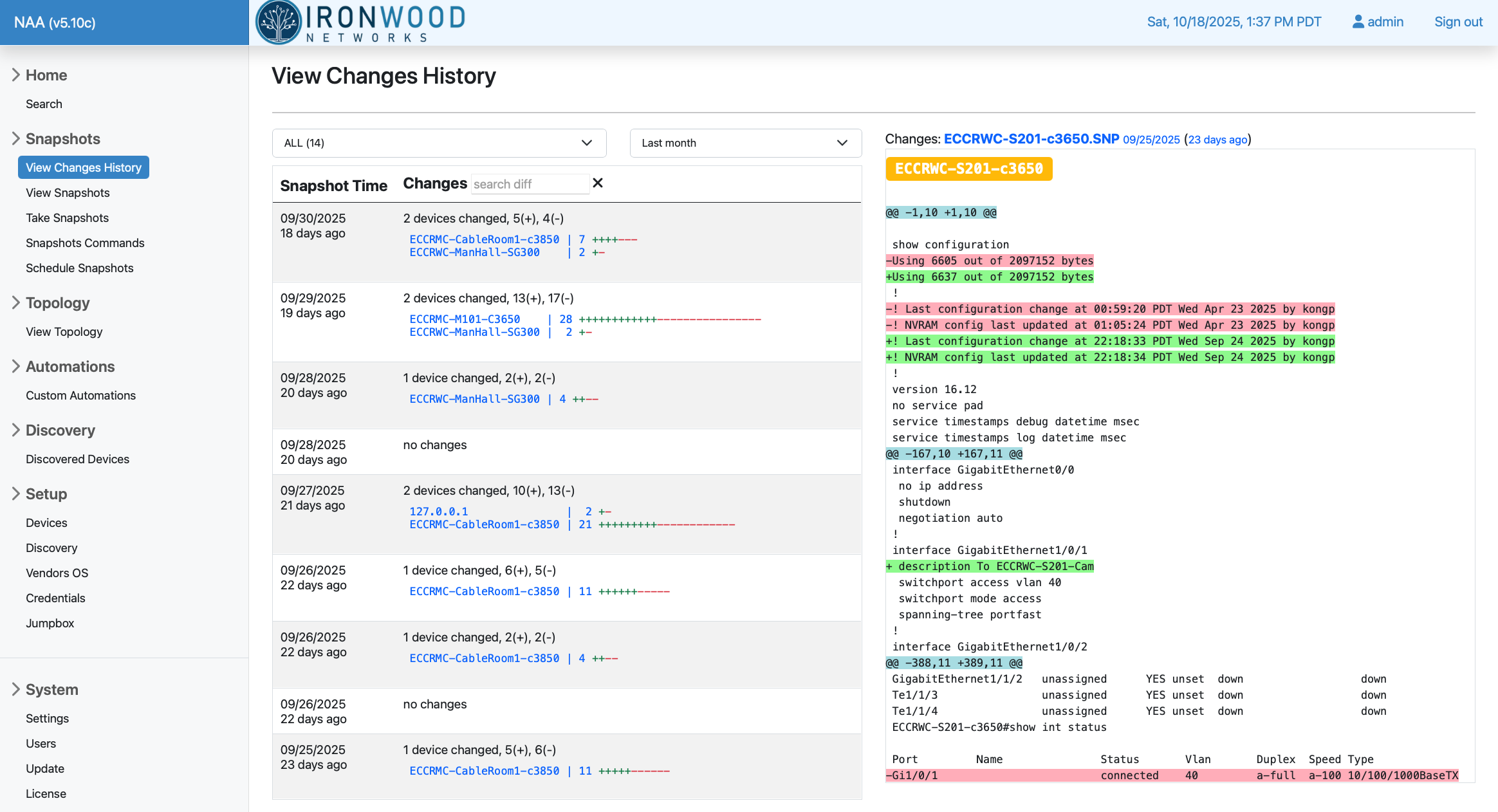The height and width of the screenshot is (812, 1498).
Task: Click inside the search diff input
Action: pyautogui.click(x=529, y=184)
